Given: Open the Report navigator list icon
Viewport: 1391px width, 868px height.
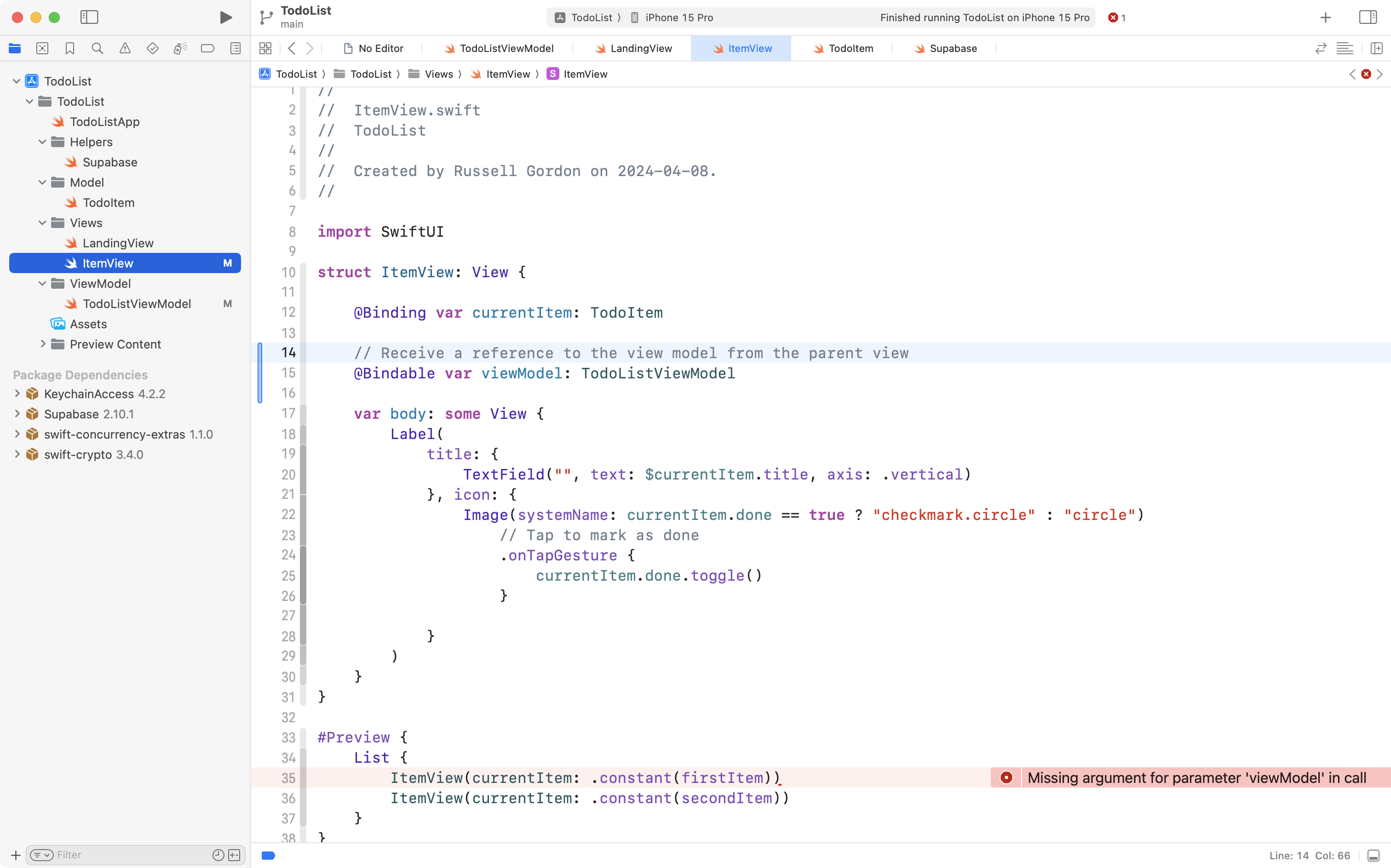Looking at the screenshot, I should (235, 48).
